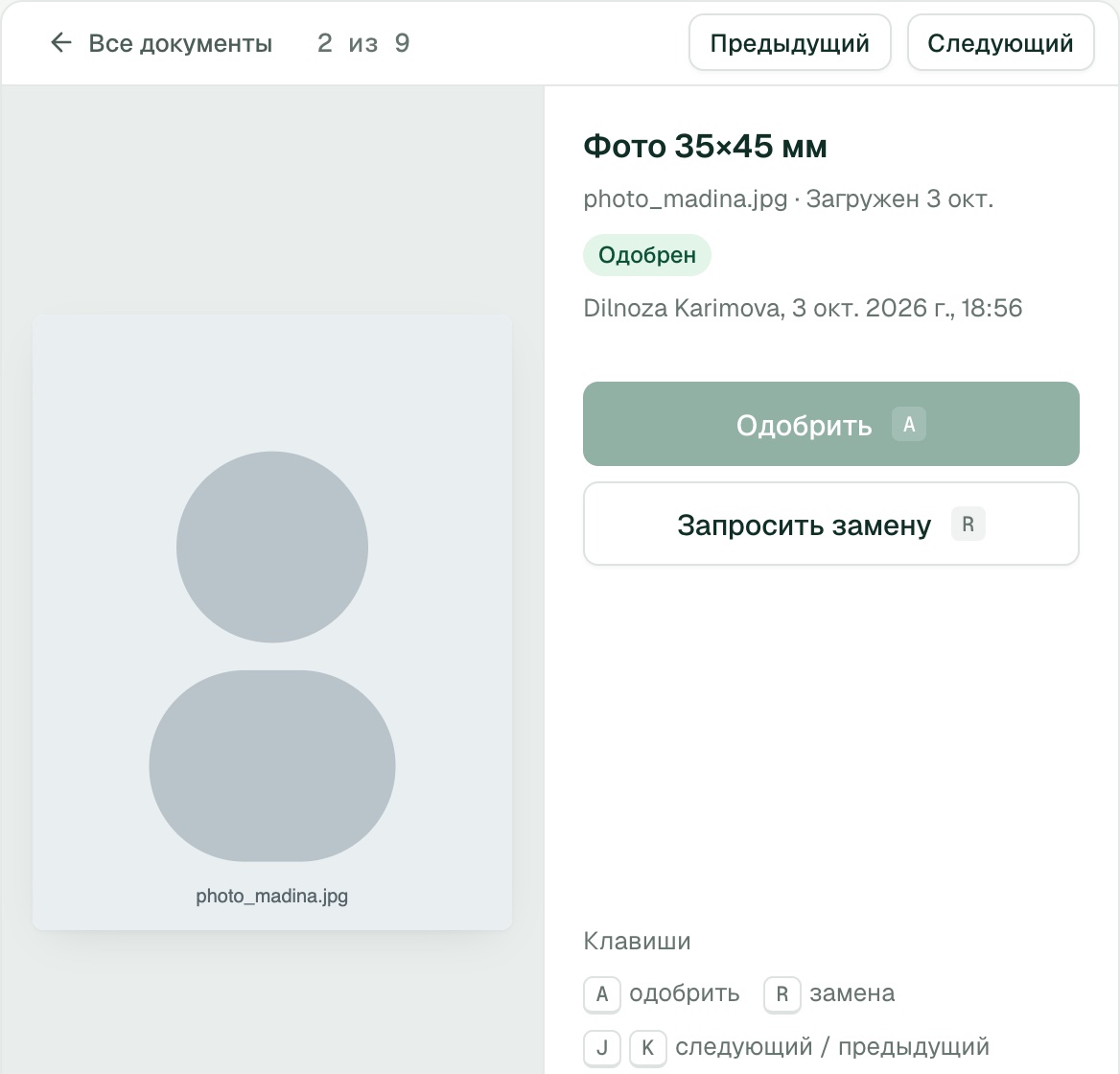Click the Одобрить button

(830, 424)
